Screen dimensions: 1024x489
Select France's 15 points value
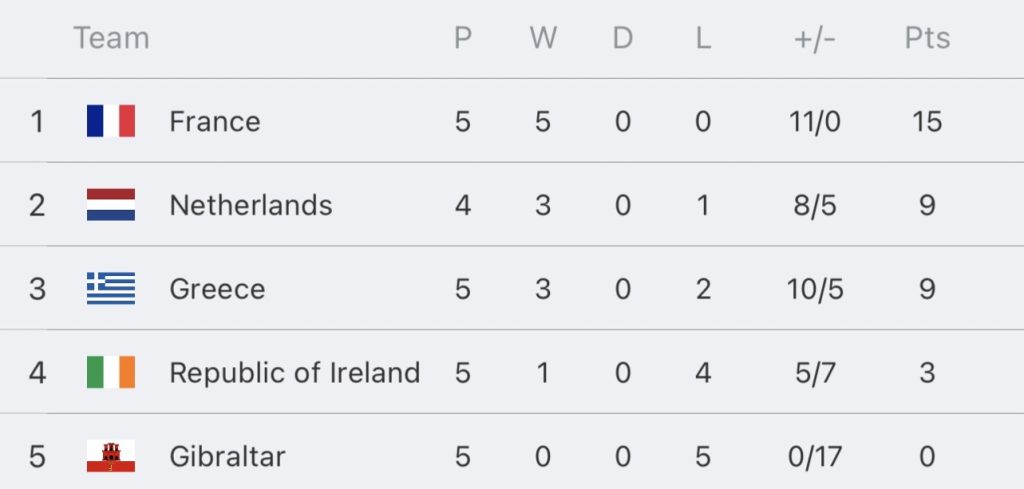927,121
